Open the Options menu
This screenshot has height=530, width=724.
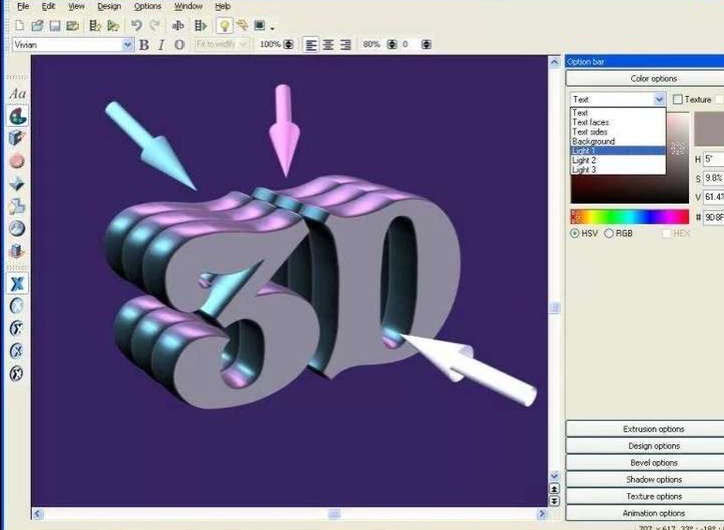(x=147, y=6)
